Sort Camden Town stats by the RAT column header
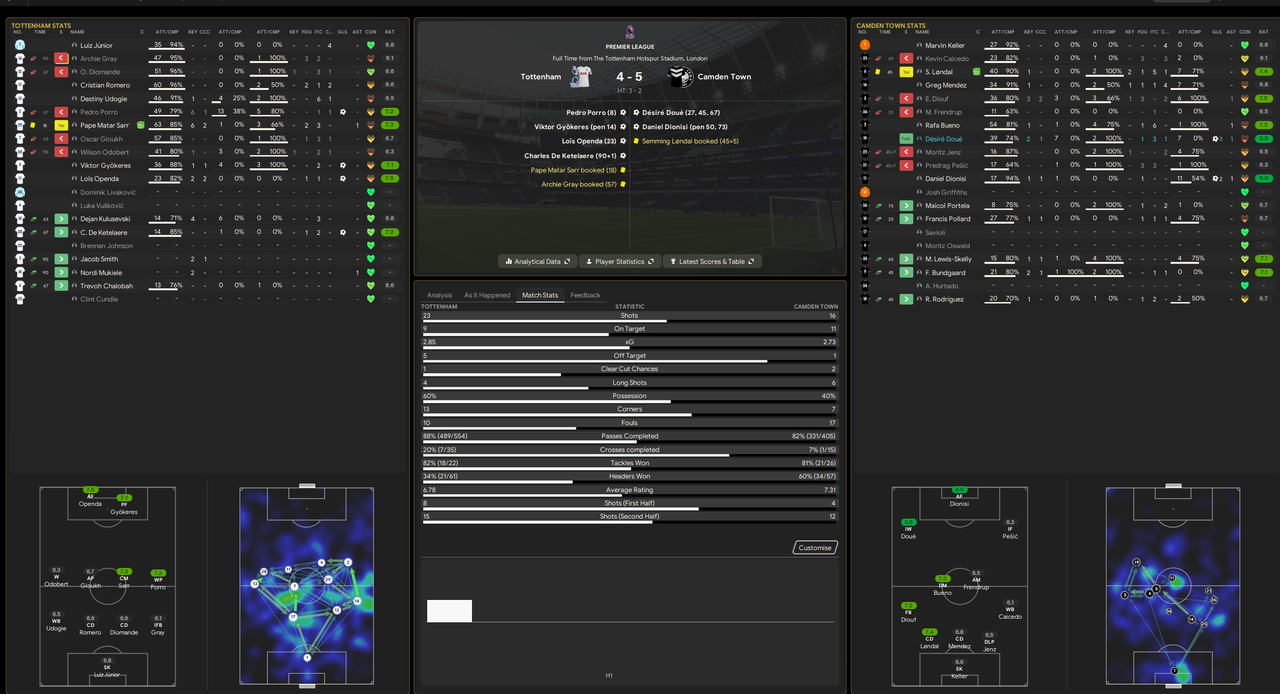 pyautogui.click(x=1263, y=32)
